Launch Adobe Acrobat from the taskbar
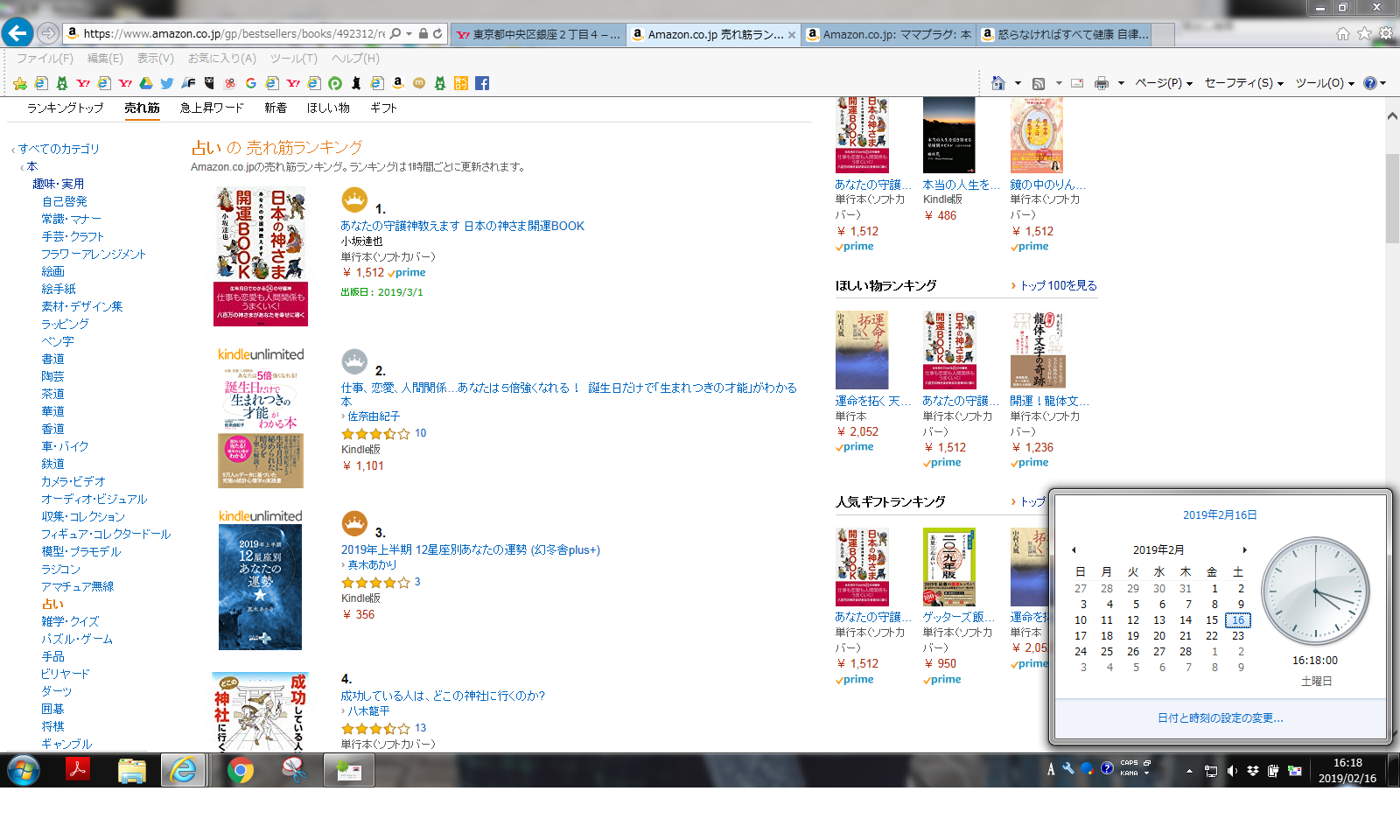The height and width of the screenshot is (840, 1400). coord(78,770)
